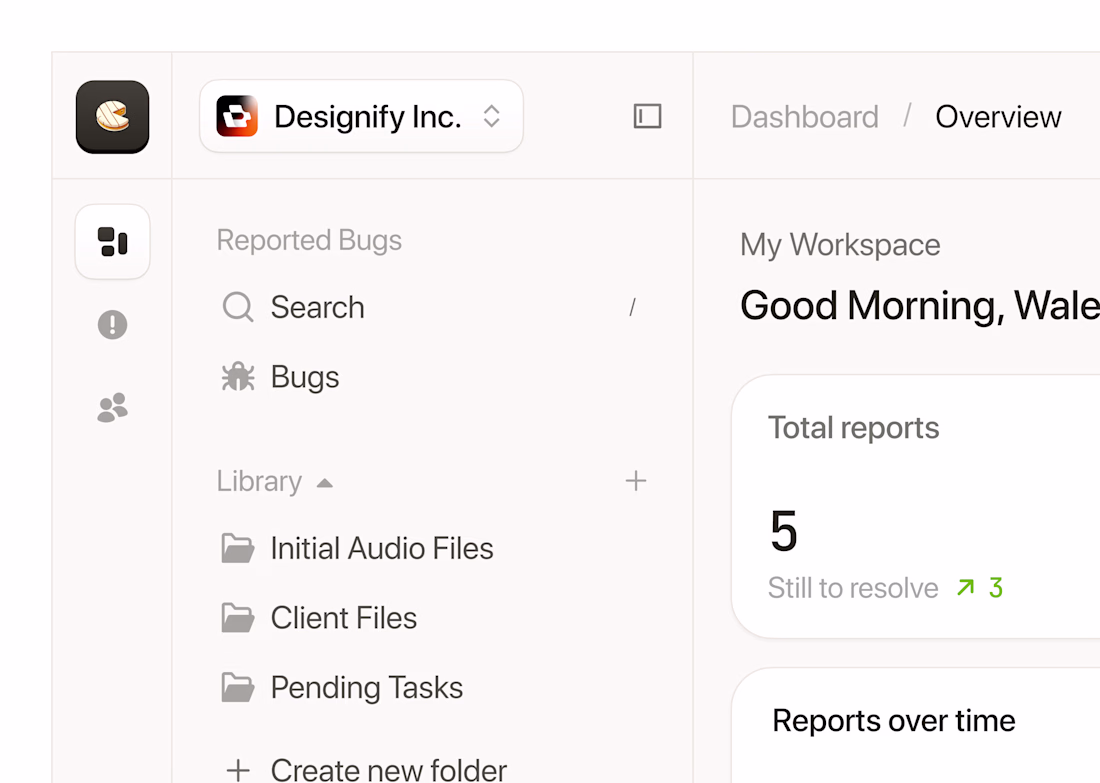Click the Reported Bugs heading
This screenshot has height=783, width=1100.
(309, 241)
